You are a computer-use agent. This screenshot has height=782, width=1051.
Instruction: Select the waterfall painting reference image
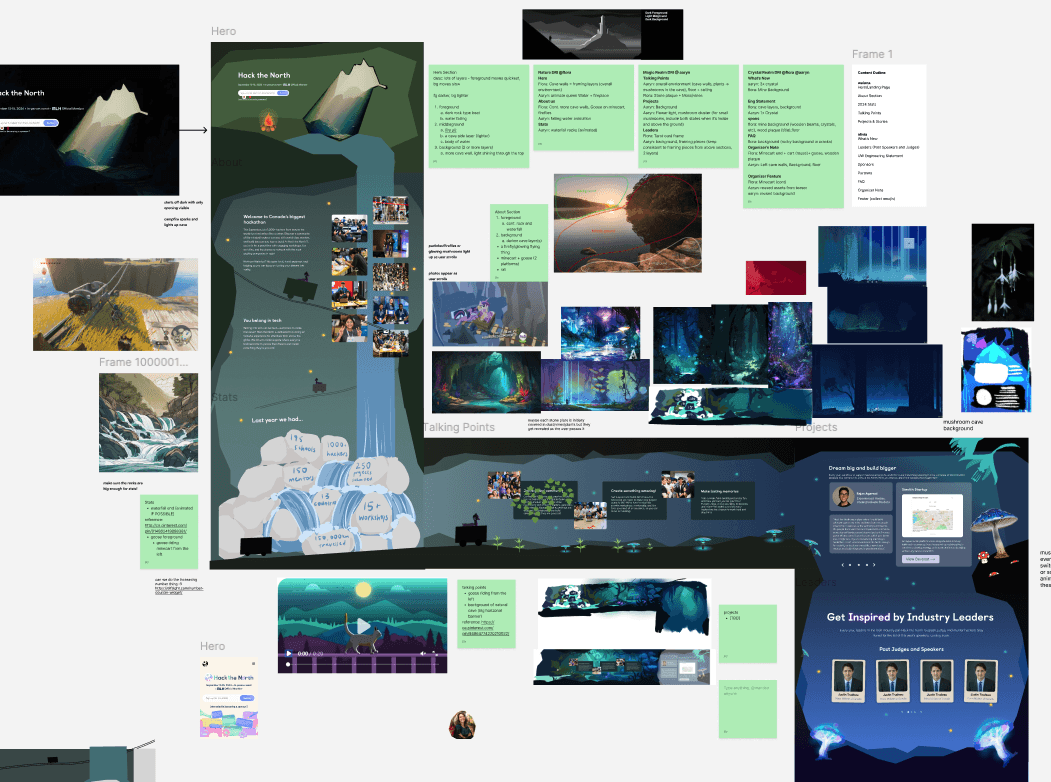pyautogui.click(x=148, y=423)
